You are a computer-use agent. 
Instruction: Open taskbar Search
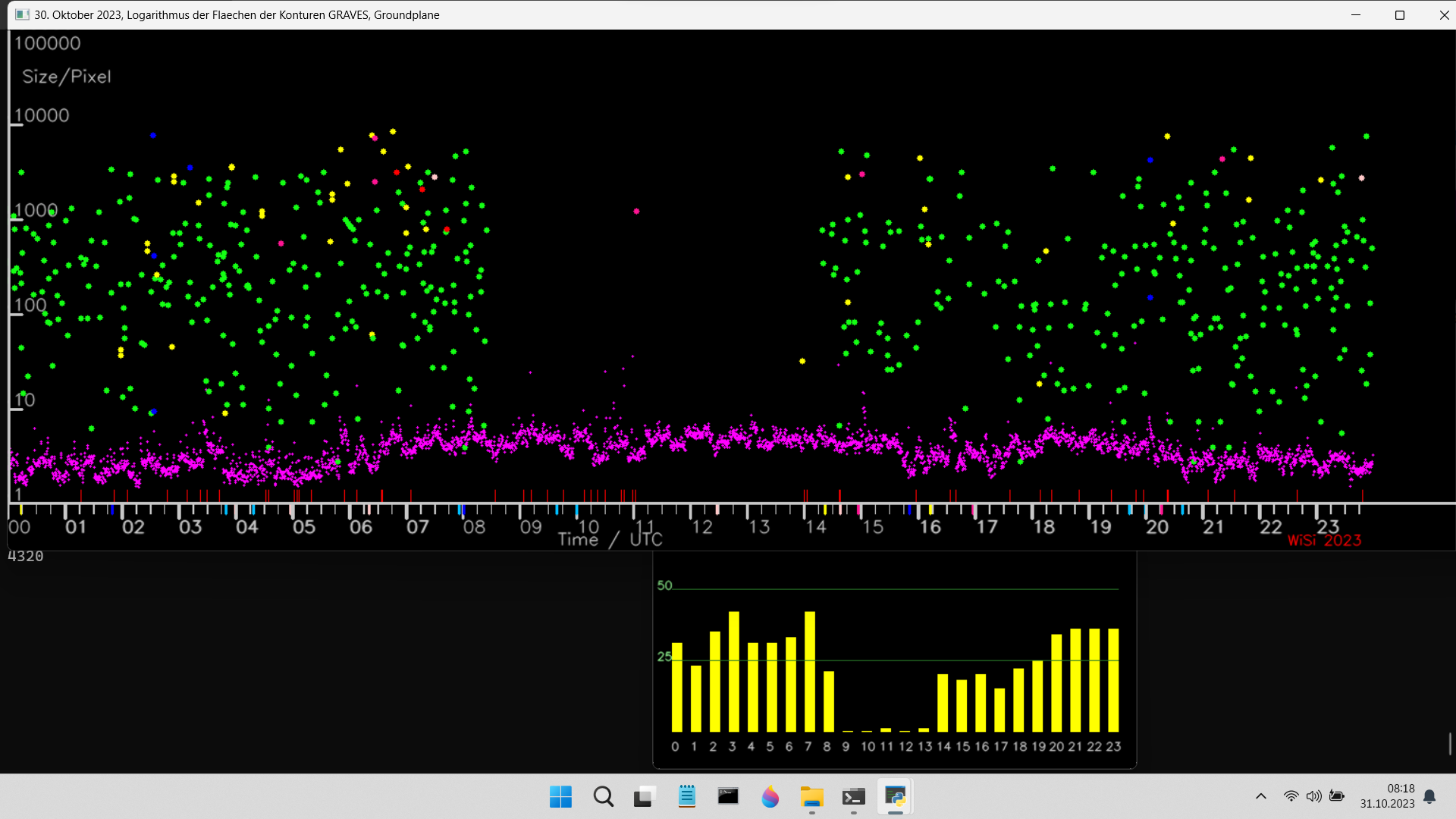[604, 797]
